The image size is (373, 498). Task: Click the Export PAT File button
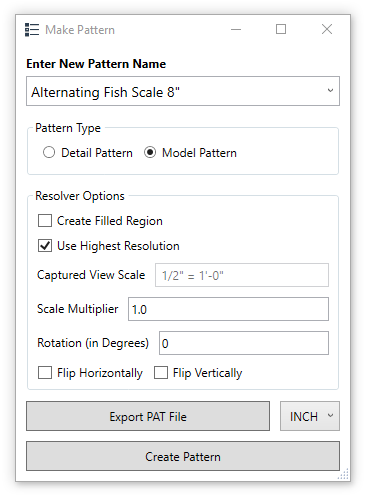148,416
